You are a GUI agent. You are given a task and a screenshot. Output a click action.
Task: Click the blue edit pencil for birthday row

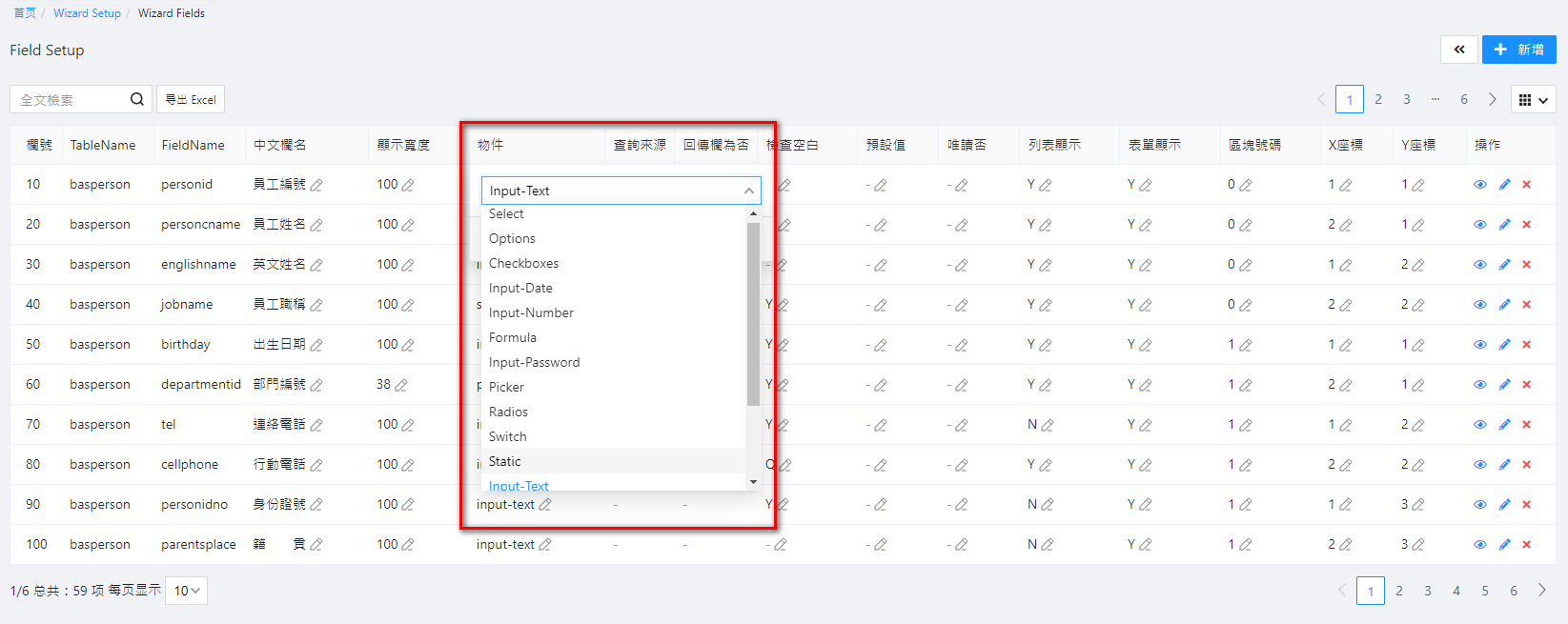click(1504, 345)
